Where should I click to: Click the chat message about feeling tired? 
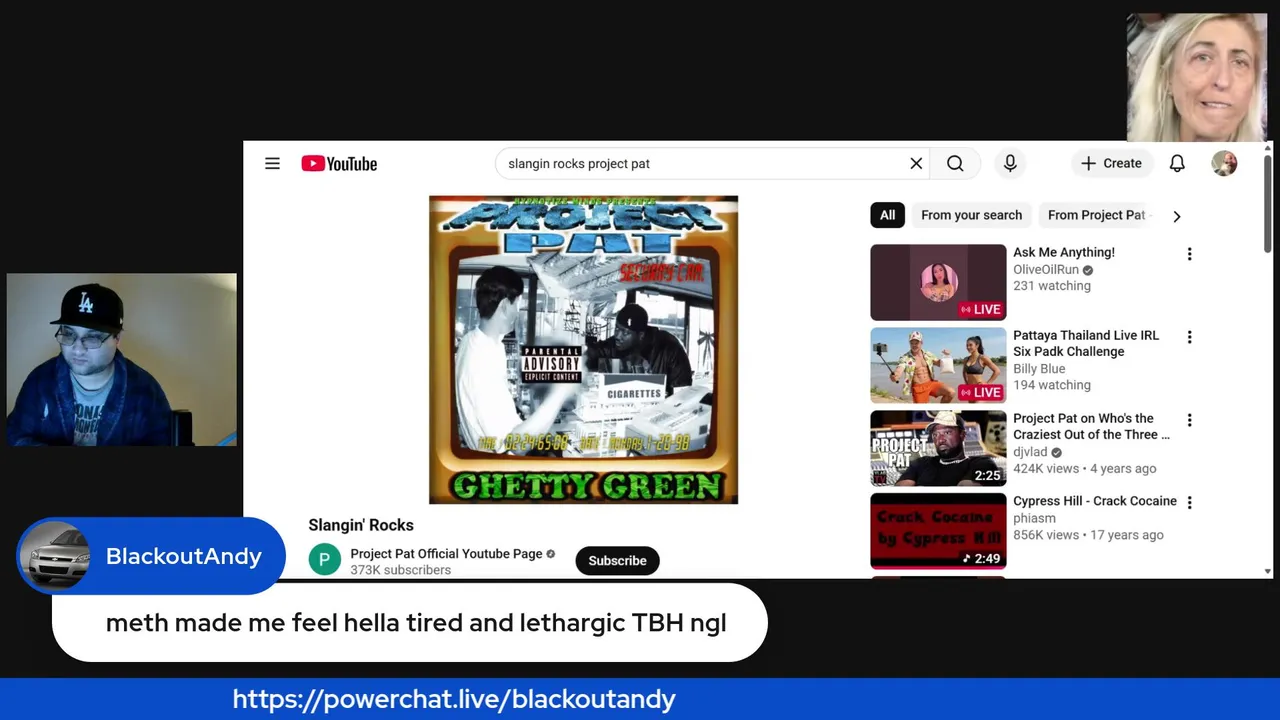(x=410, y=623)
